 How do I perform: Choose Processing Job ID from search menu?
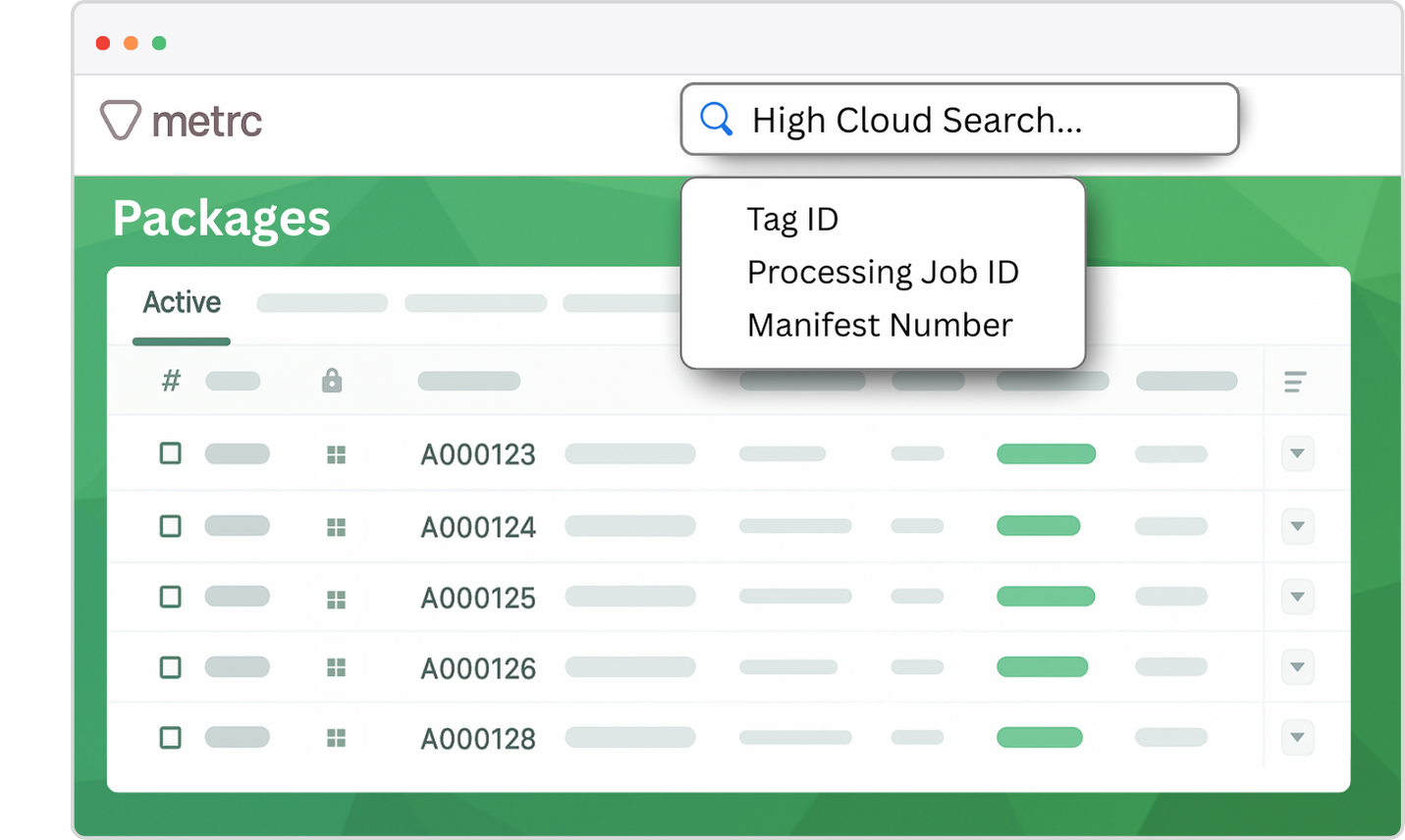tap(883, 272)
